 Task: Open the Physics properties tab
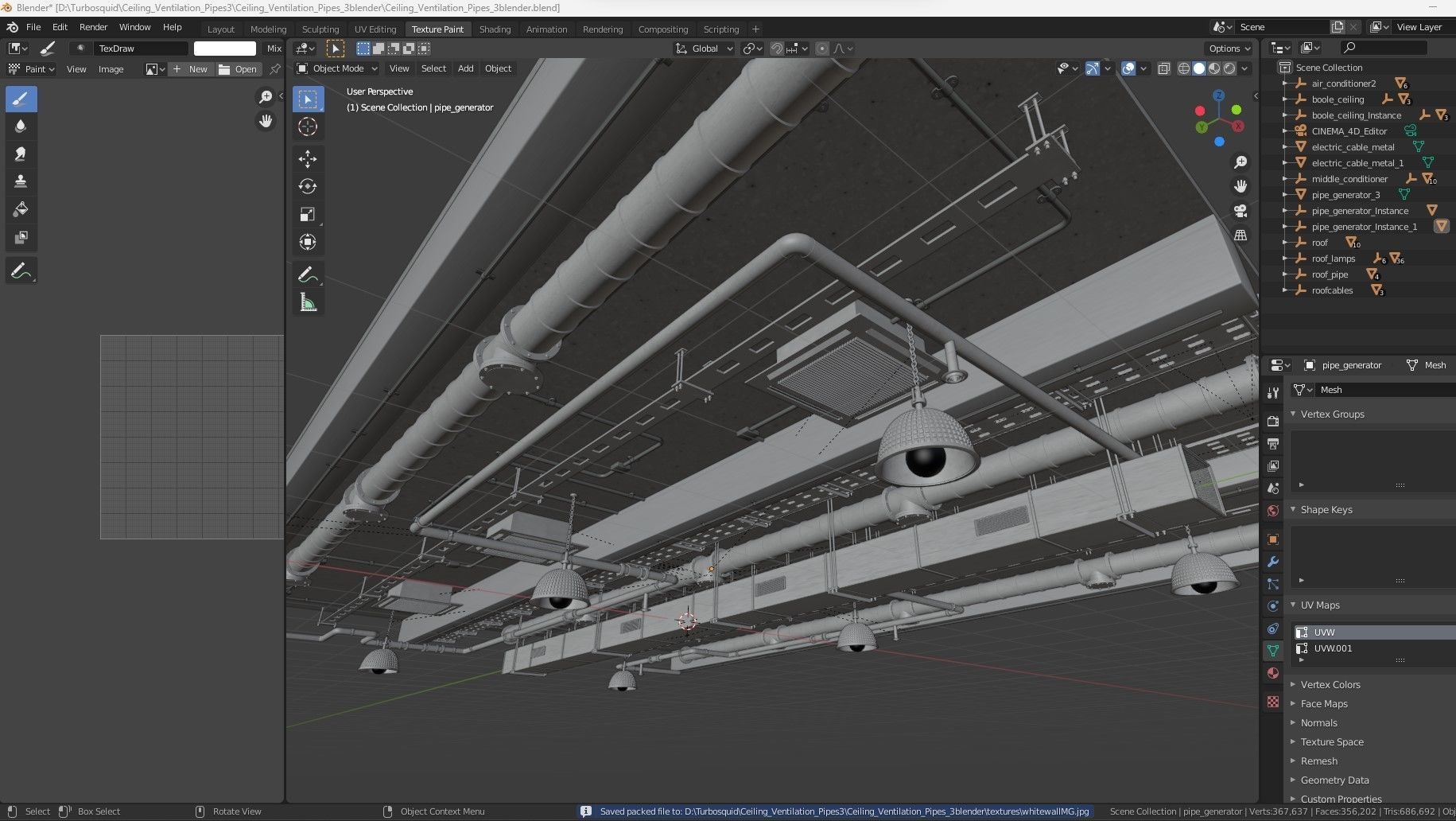(x=1273, y=606)
